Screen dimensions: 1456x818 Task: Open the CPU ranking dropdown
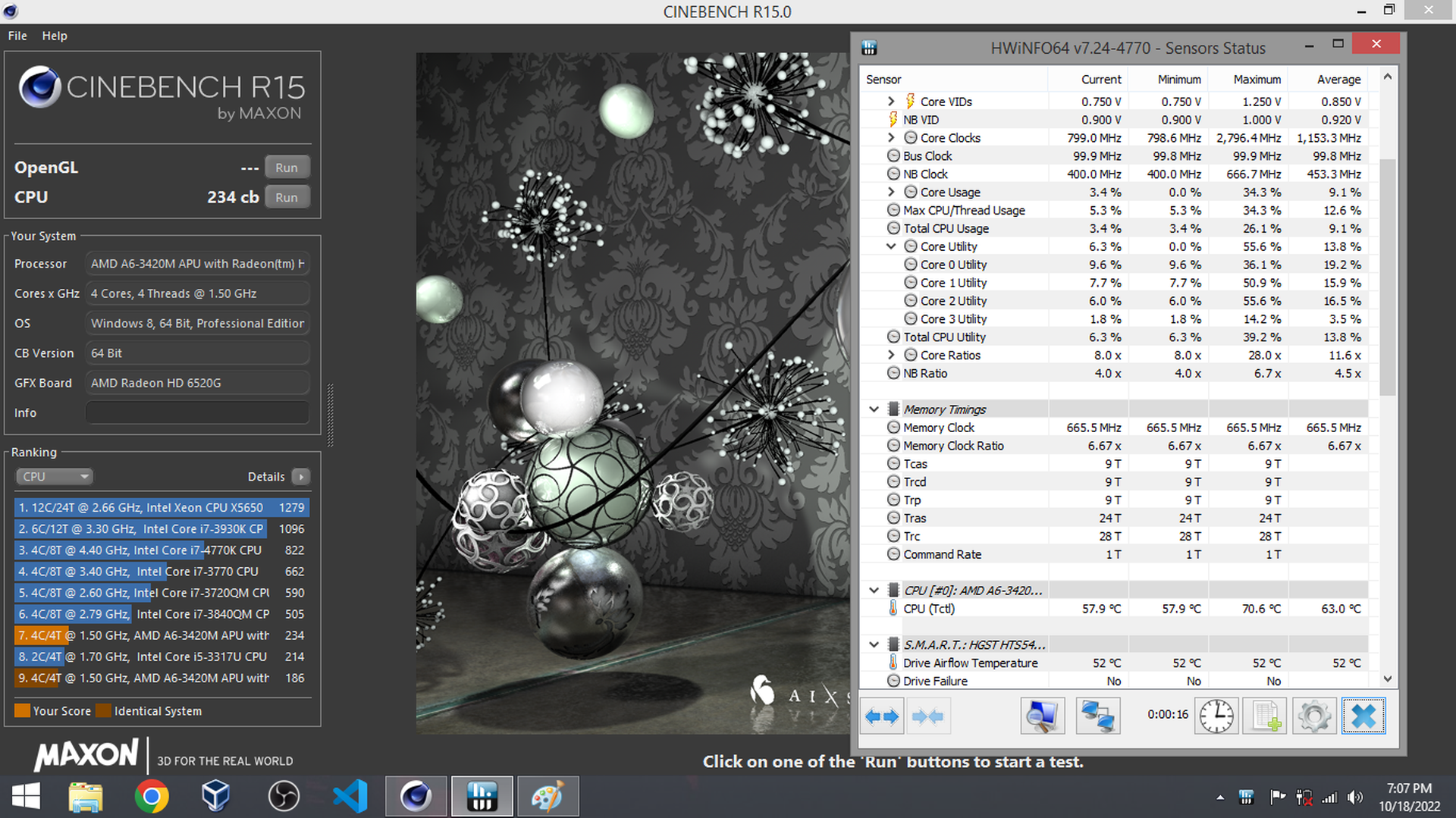pos(54,476)
